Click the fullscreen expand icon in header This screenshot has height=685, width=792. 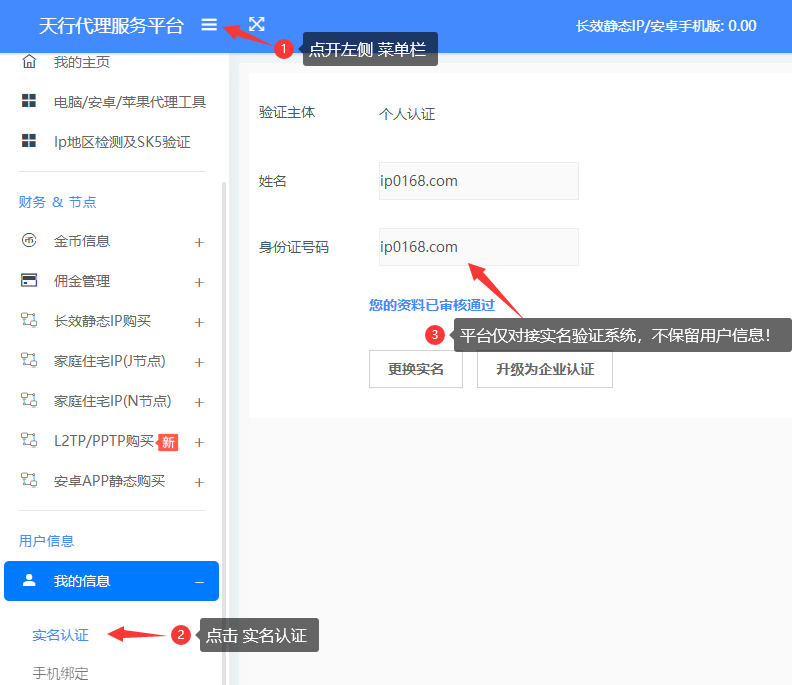click(x=257, y=25)
